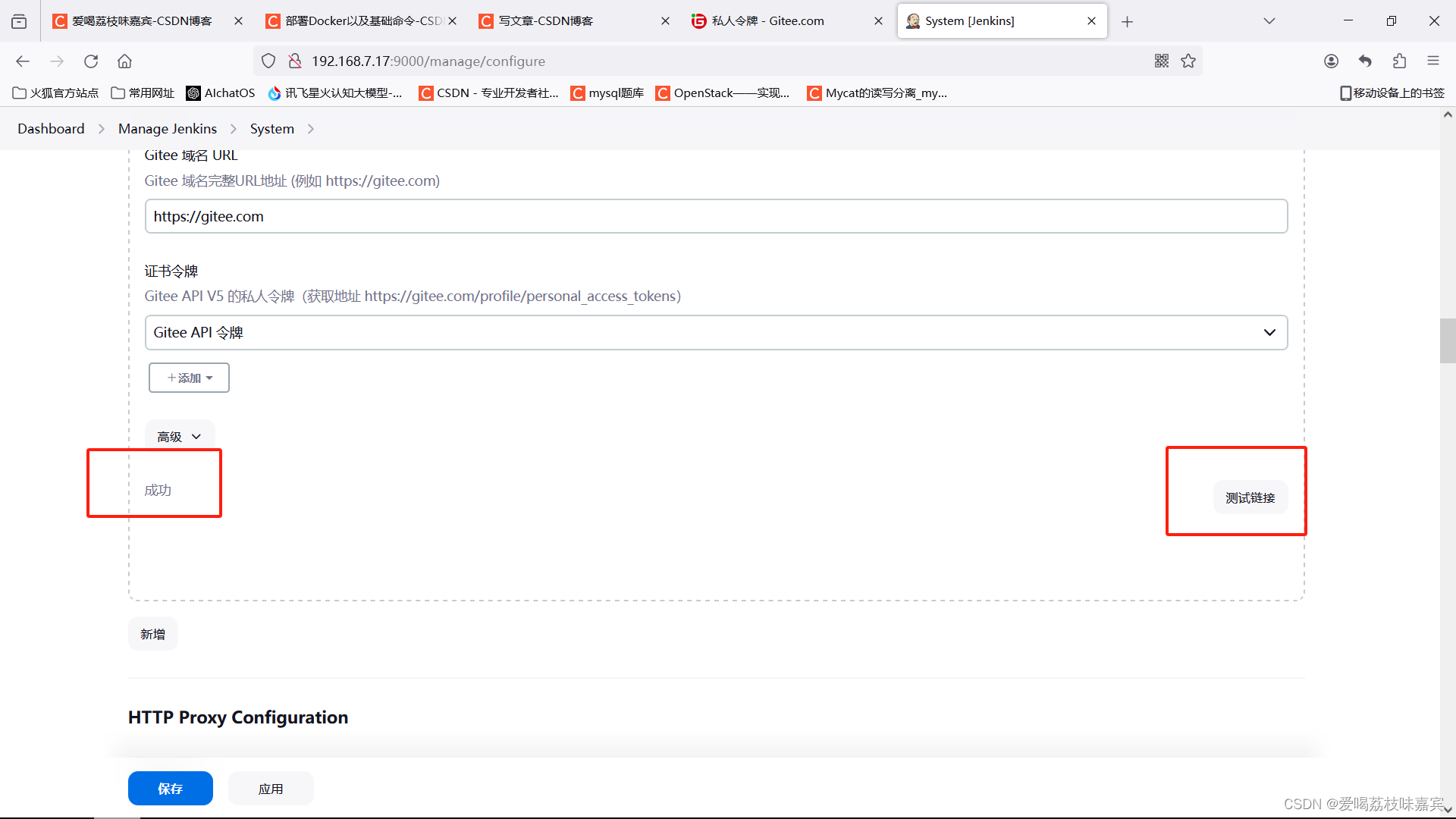Viewport: 1456px width, 819px height.
Task: Close the System [Jenkins] tab
Action: tap(1091, 21)
